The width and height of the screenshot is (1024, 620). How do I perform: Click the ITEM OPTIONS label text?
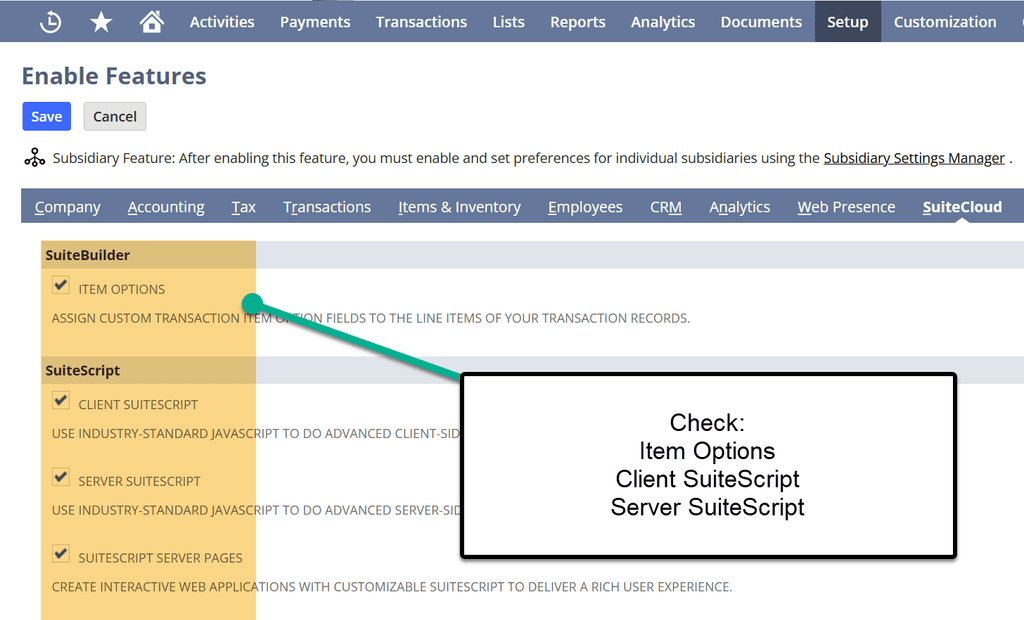coord(121,289)
